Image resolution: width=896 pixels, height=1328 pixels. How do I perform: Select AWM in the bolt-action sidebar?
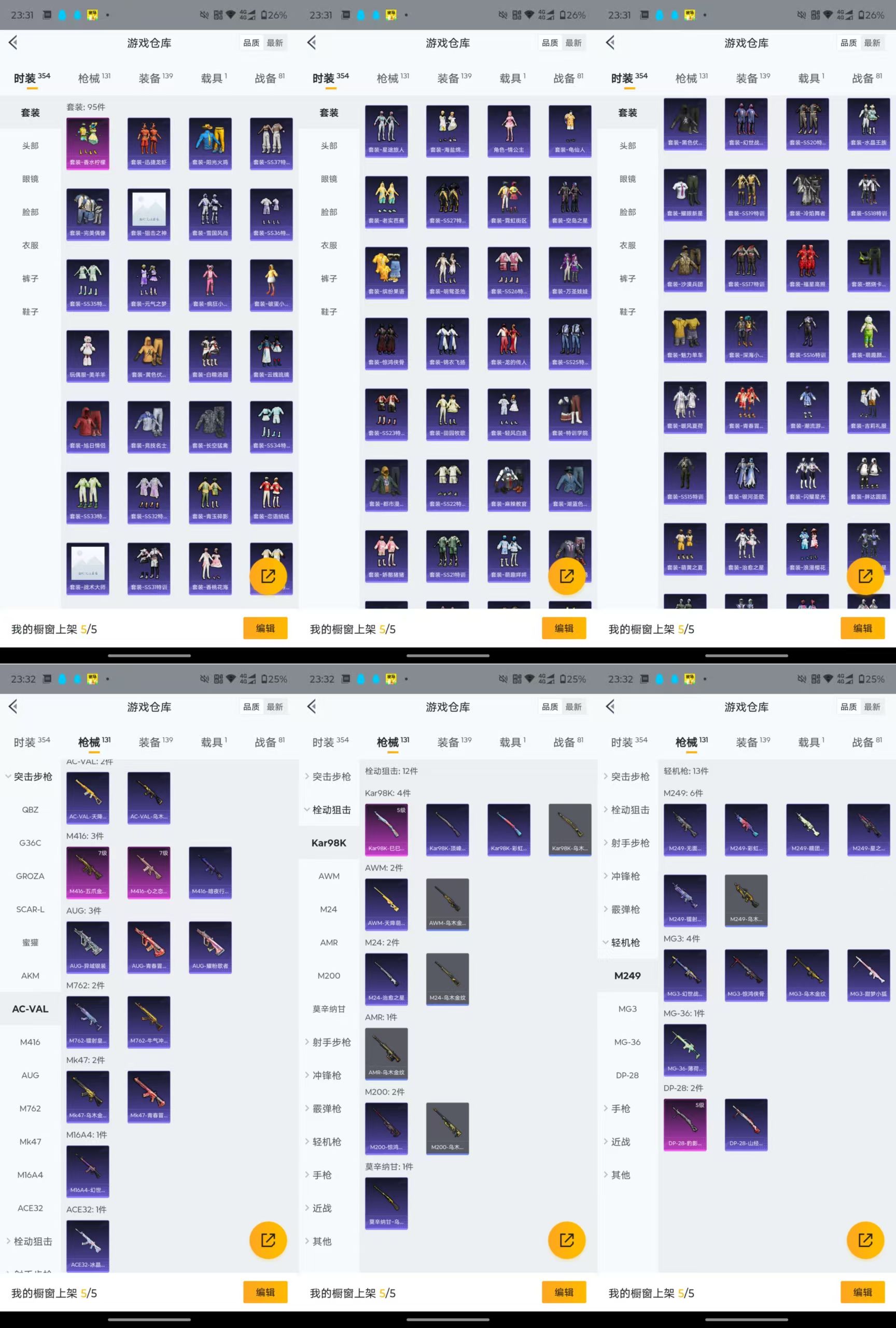coord(328,876)
